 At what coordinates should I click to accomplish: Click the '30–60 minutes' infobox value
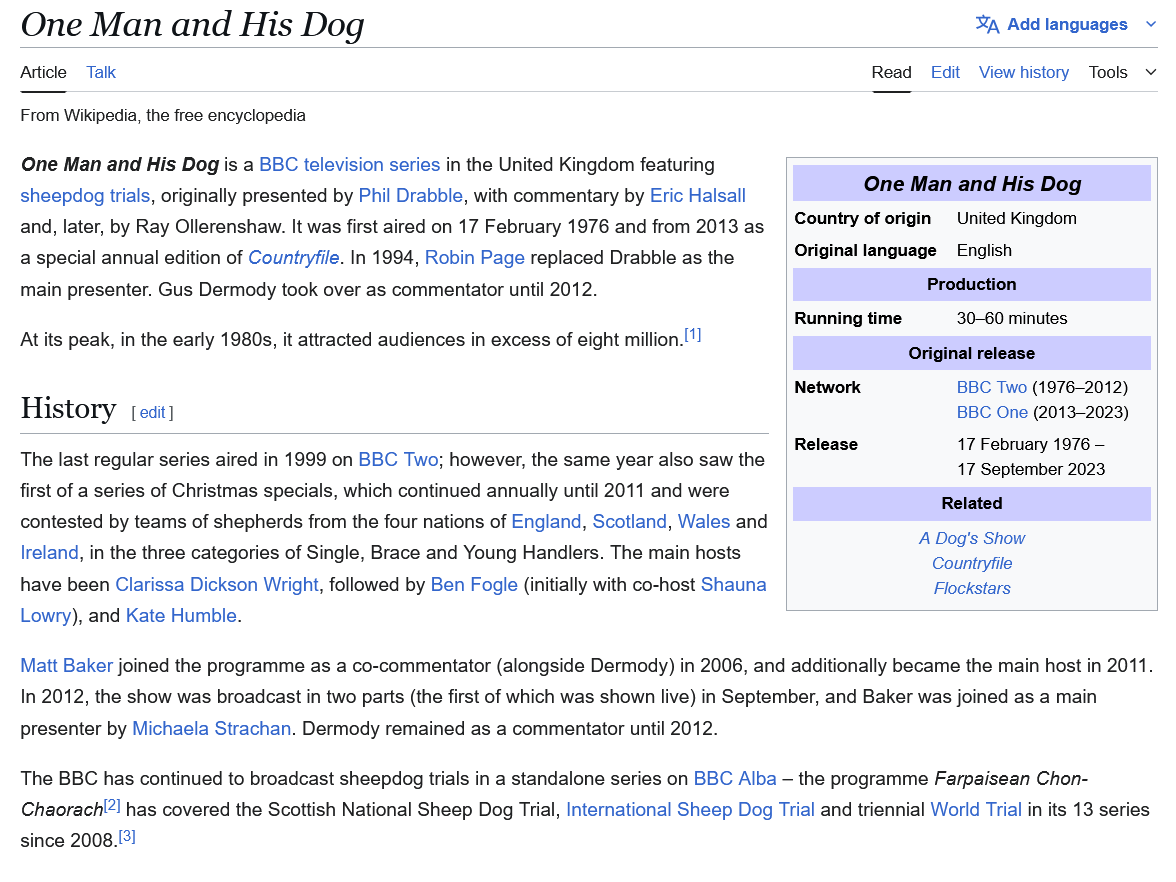(1012, 319)
